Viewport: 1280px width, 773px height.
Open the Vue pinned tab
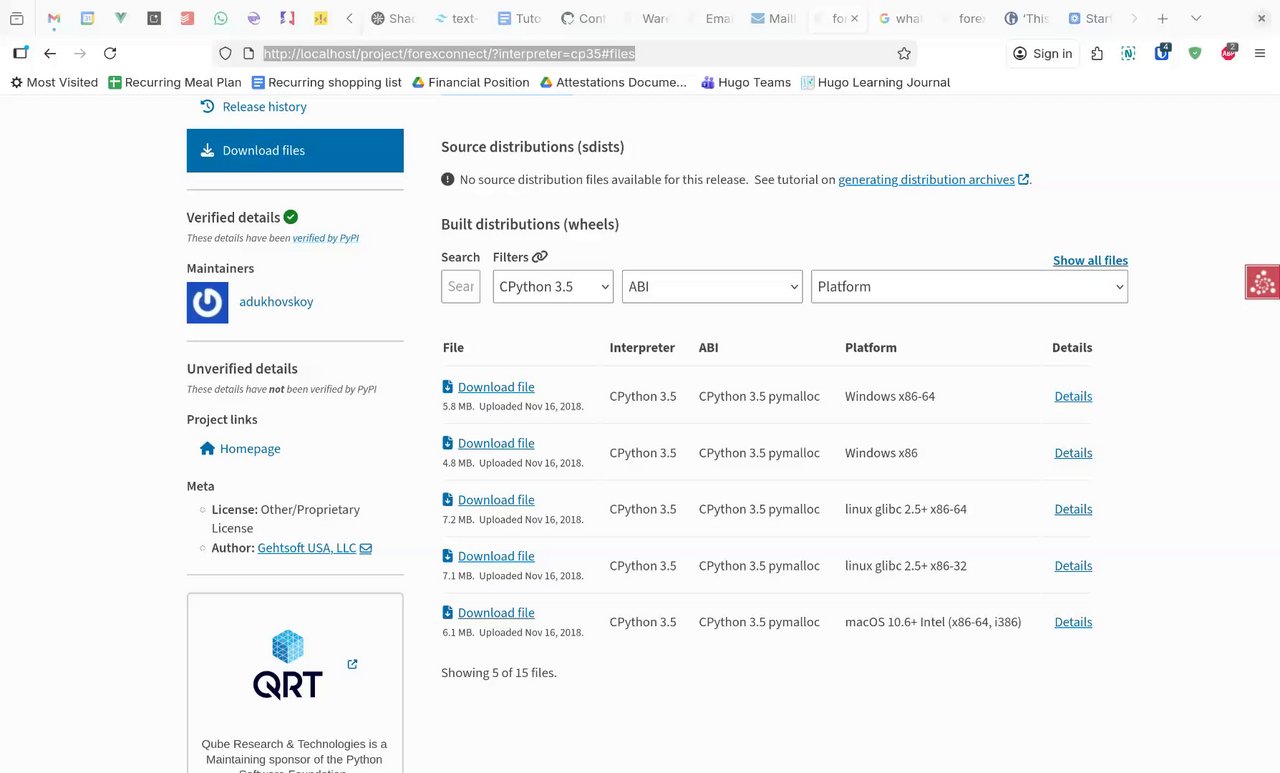[x=121, y=19]
